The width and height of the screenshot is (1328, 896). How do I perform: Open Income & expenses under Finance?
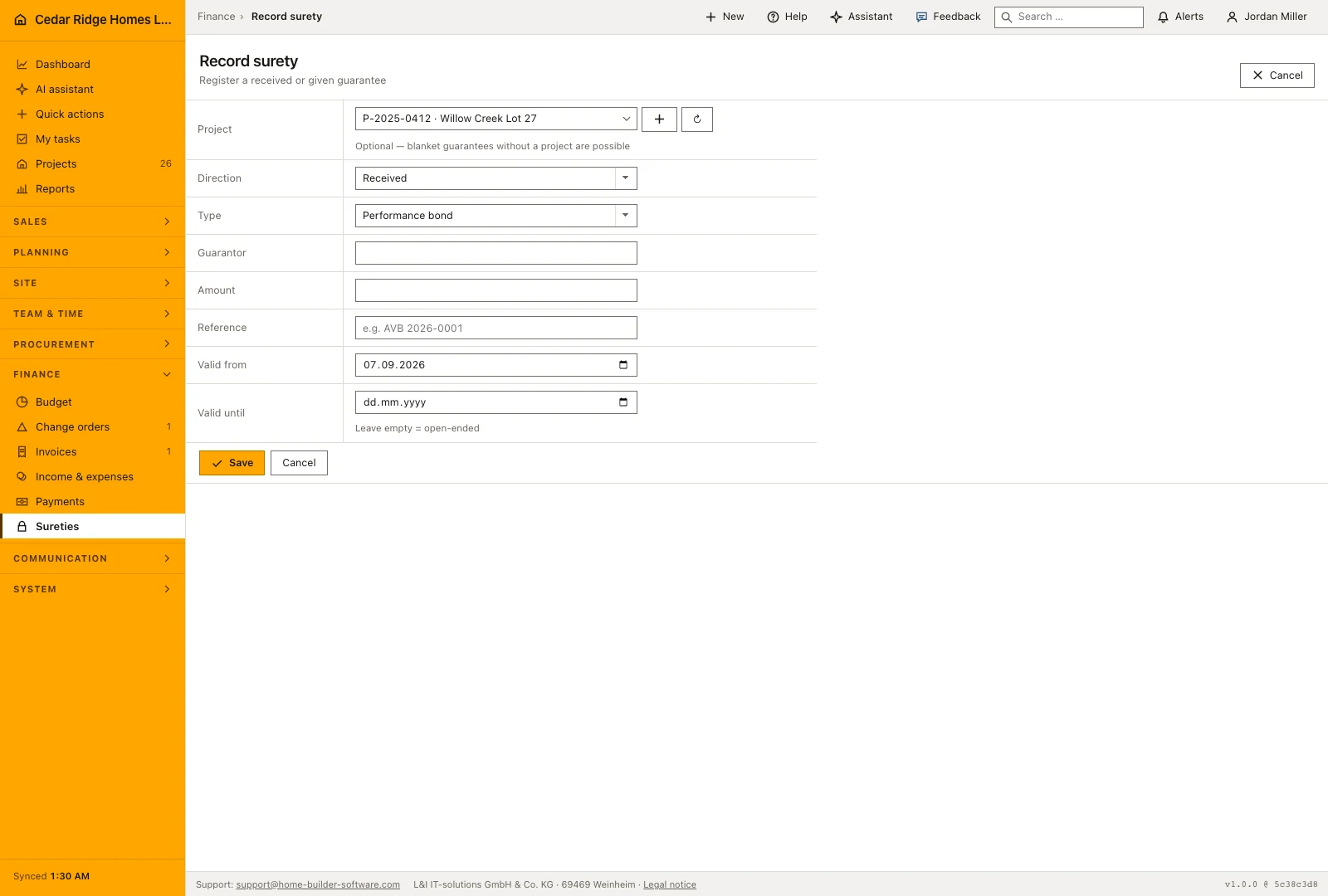(92, 476)
